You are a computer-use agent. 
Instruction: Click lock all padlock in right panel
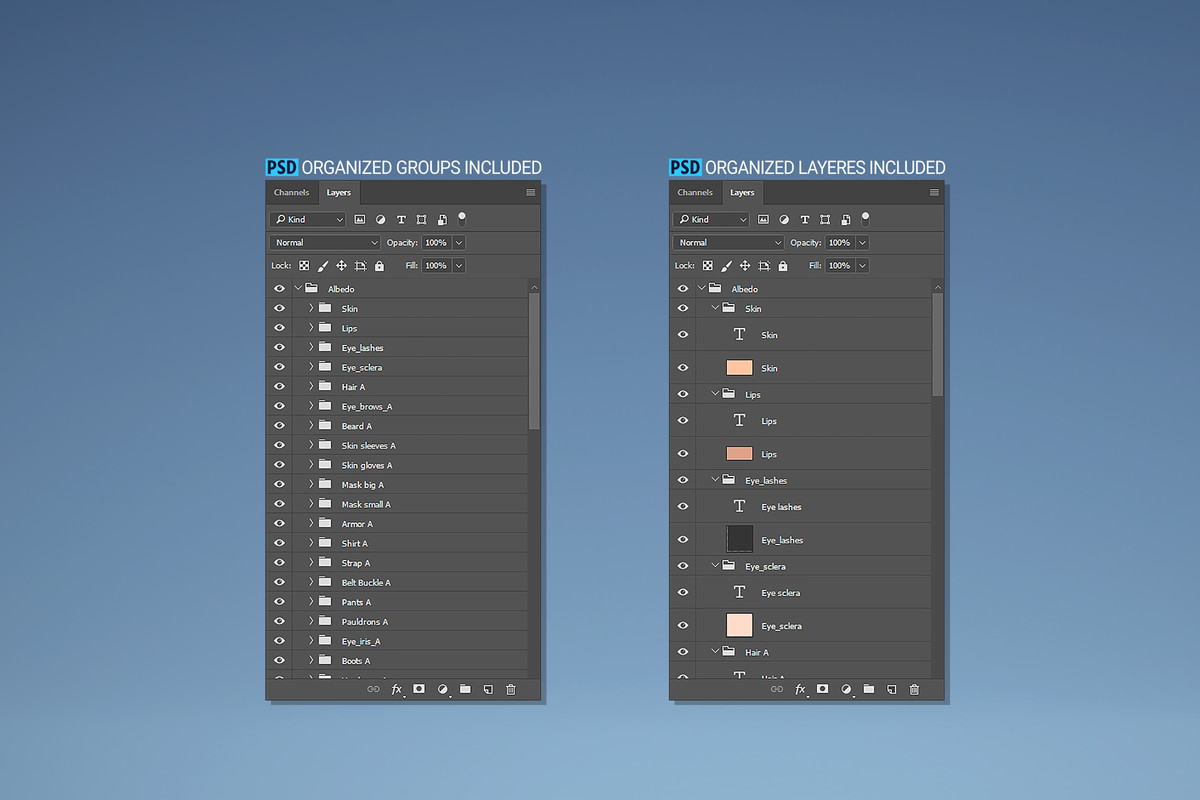point(783,266)
